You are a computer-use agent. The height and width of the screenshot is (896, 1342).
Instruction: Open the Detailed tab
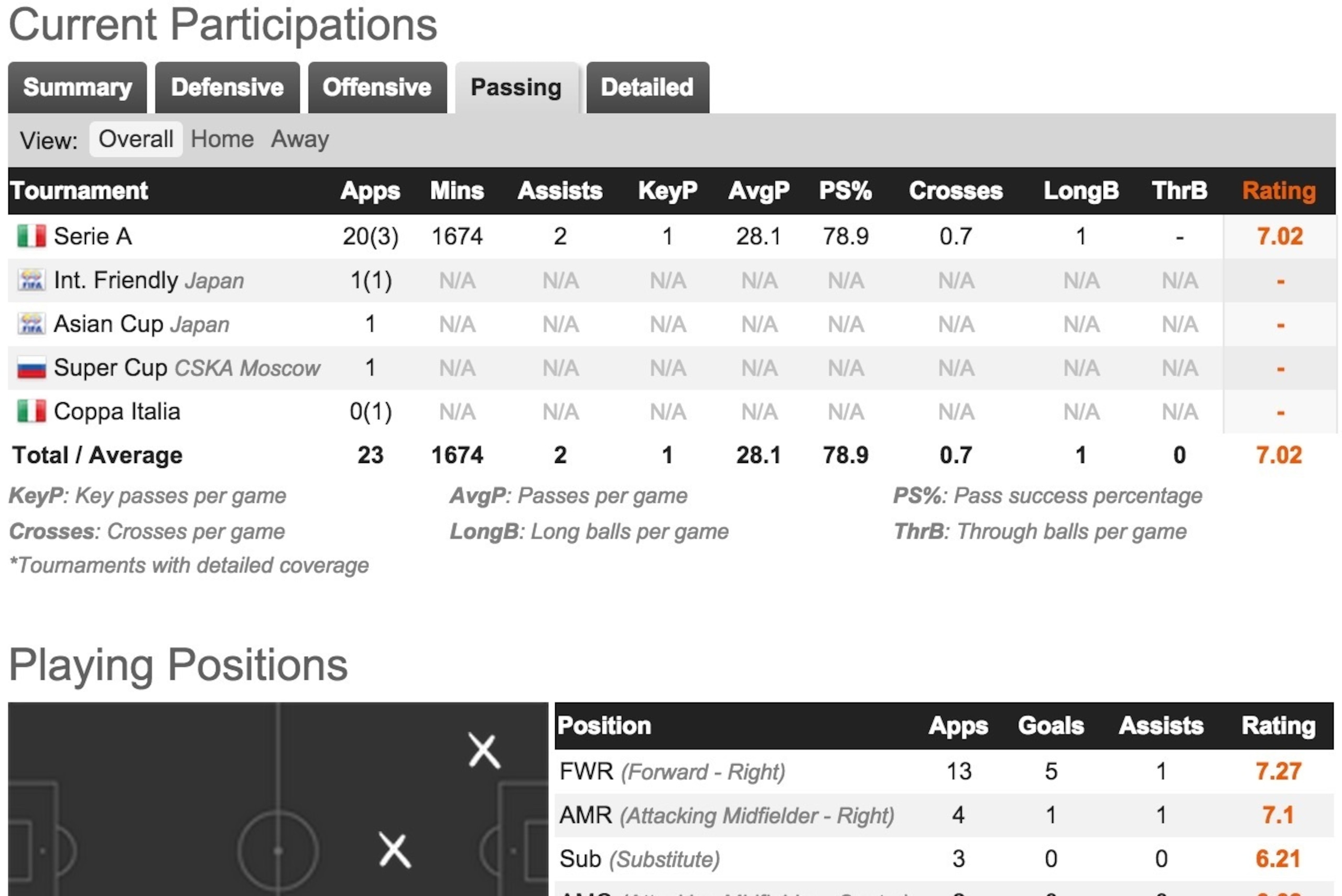[647, 88]
